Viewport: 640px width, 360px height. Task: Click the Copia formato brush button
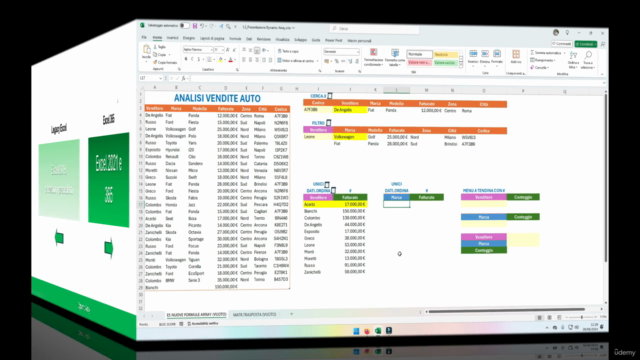[166, 62]
